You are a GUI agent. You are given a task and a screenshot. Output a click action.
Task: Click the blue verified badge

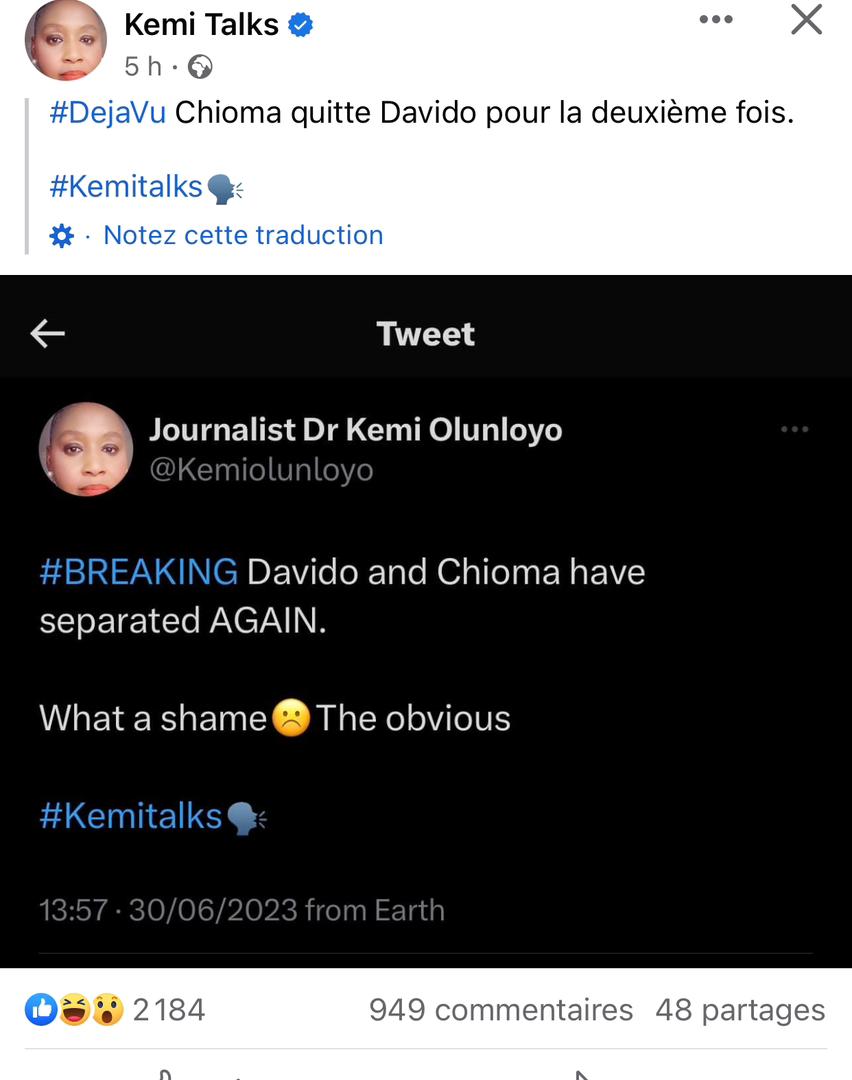(301, 26)
